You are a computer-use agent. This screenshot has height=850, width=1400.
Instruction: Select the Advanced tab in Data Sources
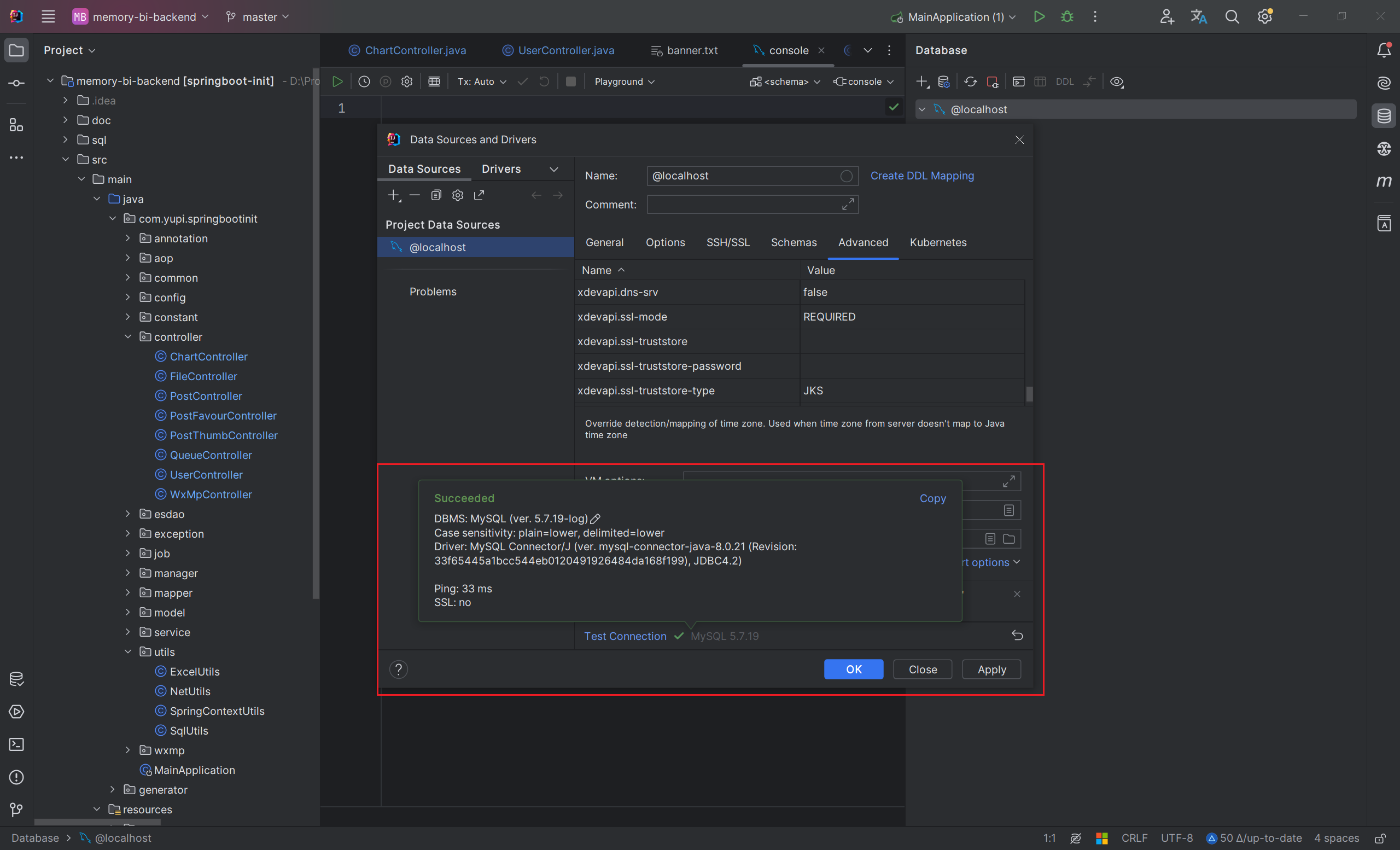coord(862,242)
